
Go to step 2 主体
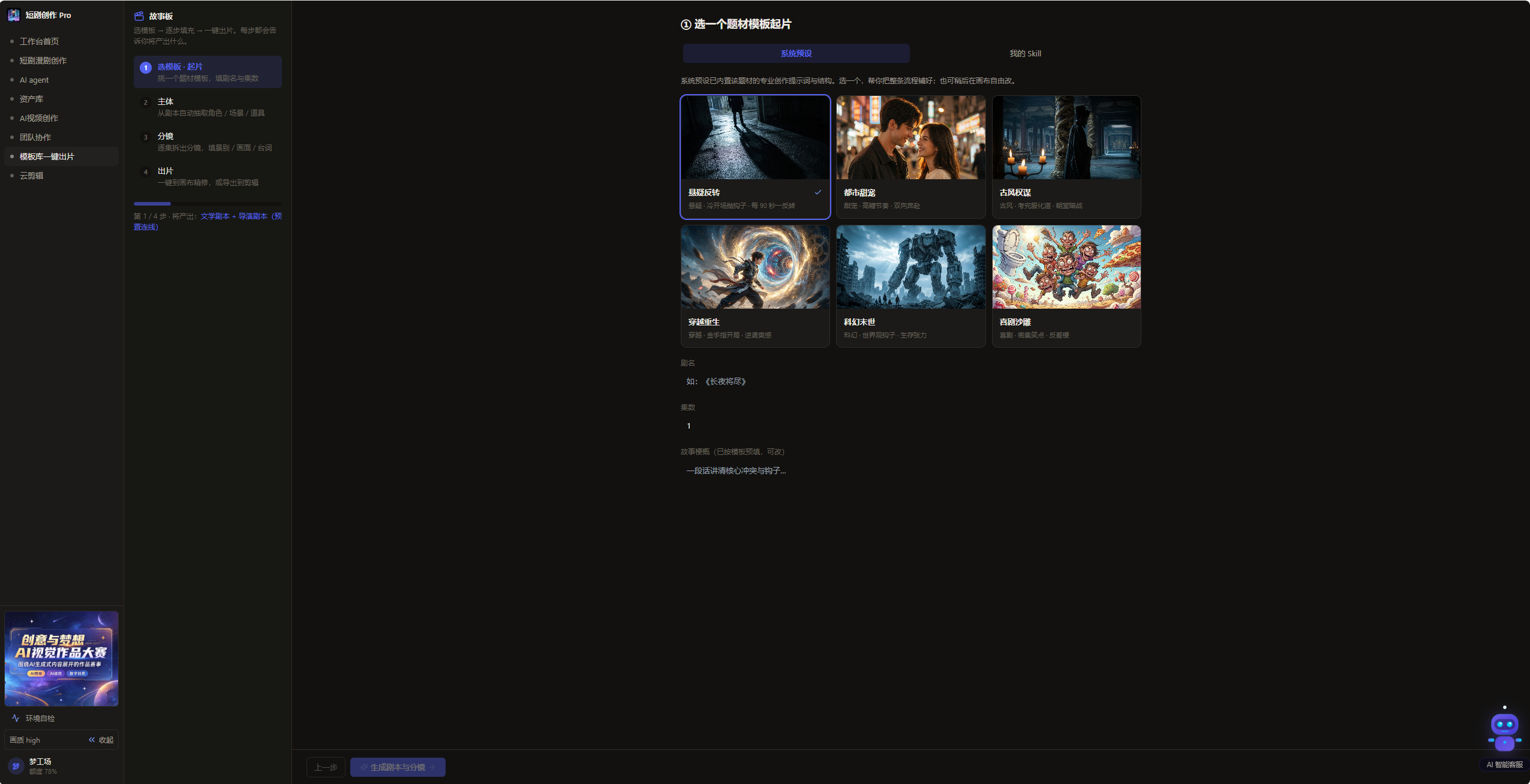[208, 107]
